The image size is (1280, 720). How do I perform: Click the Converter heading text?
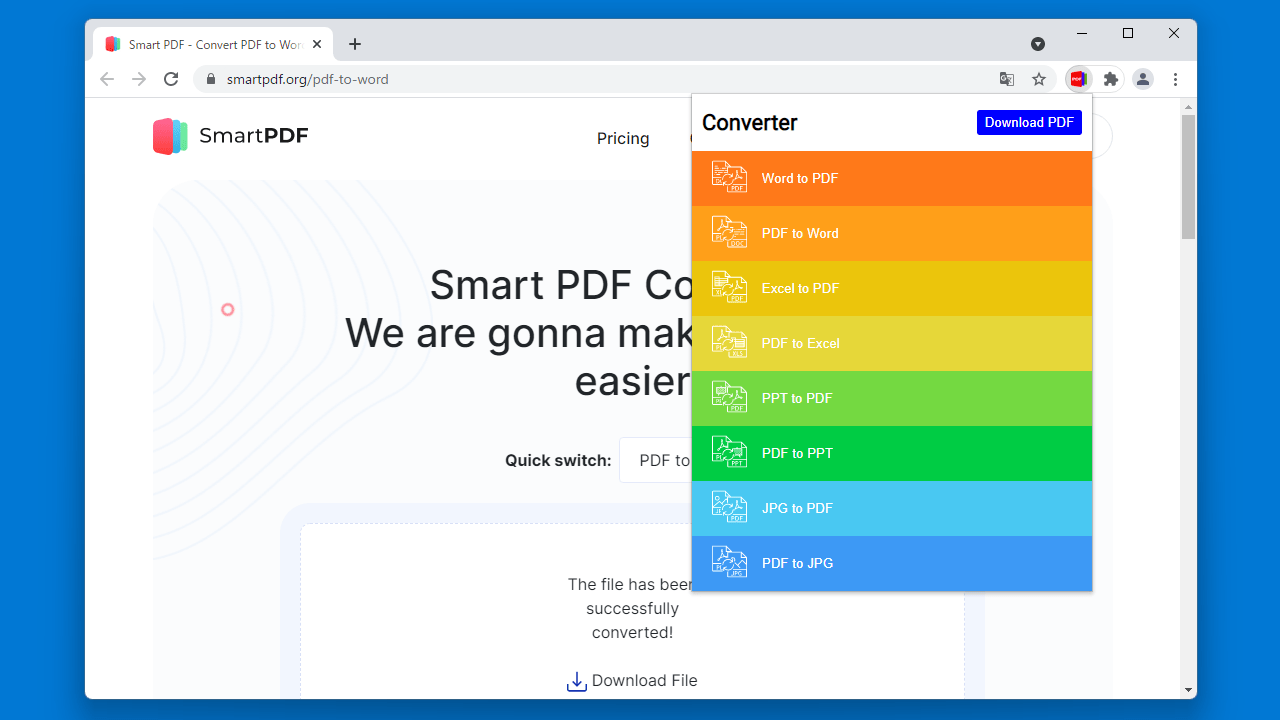point(750,122)
